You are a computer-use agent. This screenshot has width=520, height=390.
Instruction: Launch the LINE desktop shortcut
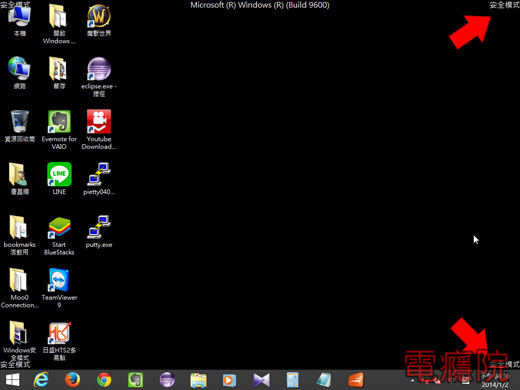(x=59, y=179)
